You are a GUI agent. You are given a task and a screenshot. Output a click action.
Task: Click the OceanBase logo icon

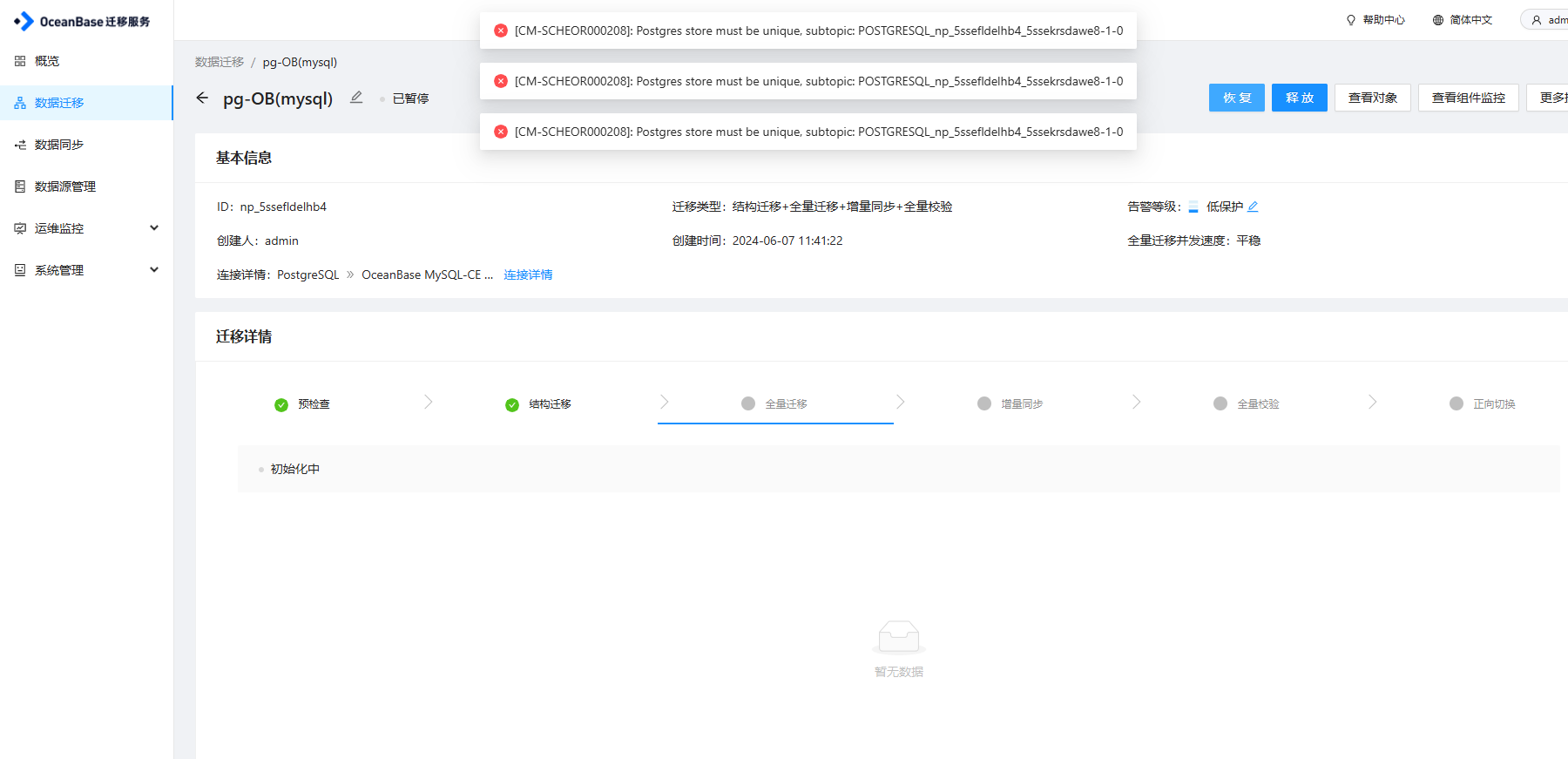point(24,21)
